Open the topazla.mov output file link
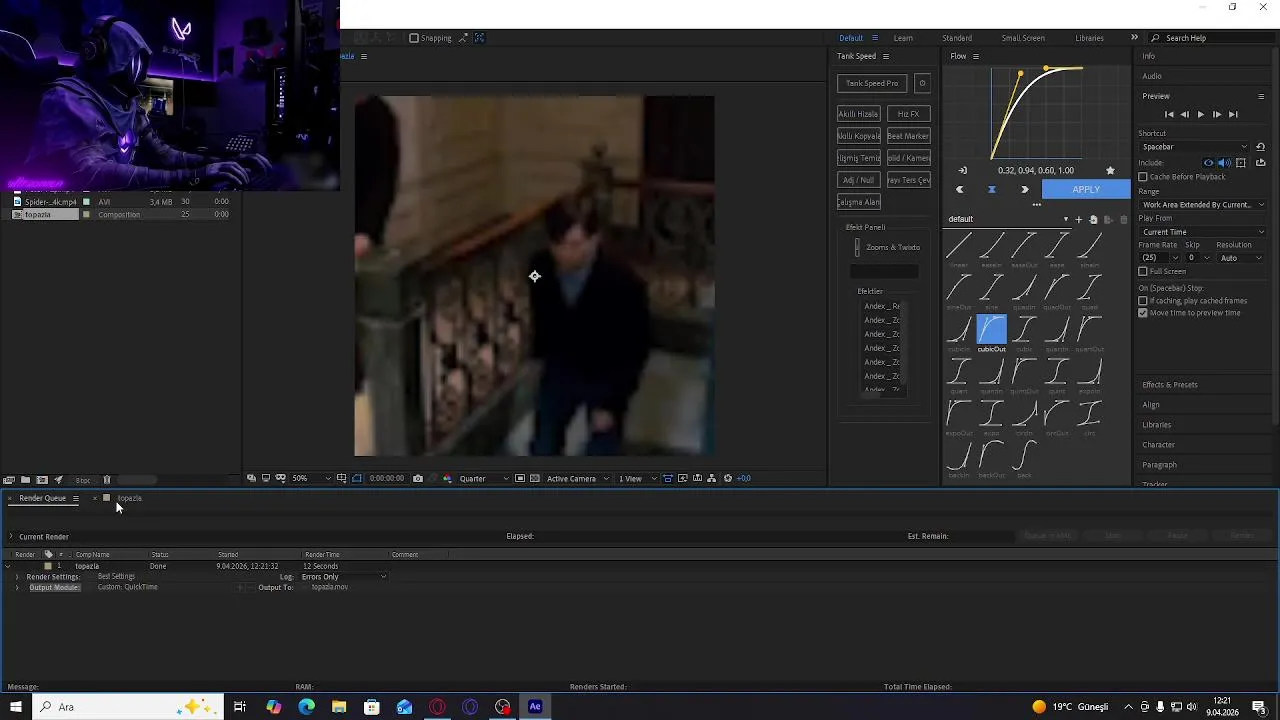 click(330, 588)
